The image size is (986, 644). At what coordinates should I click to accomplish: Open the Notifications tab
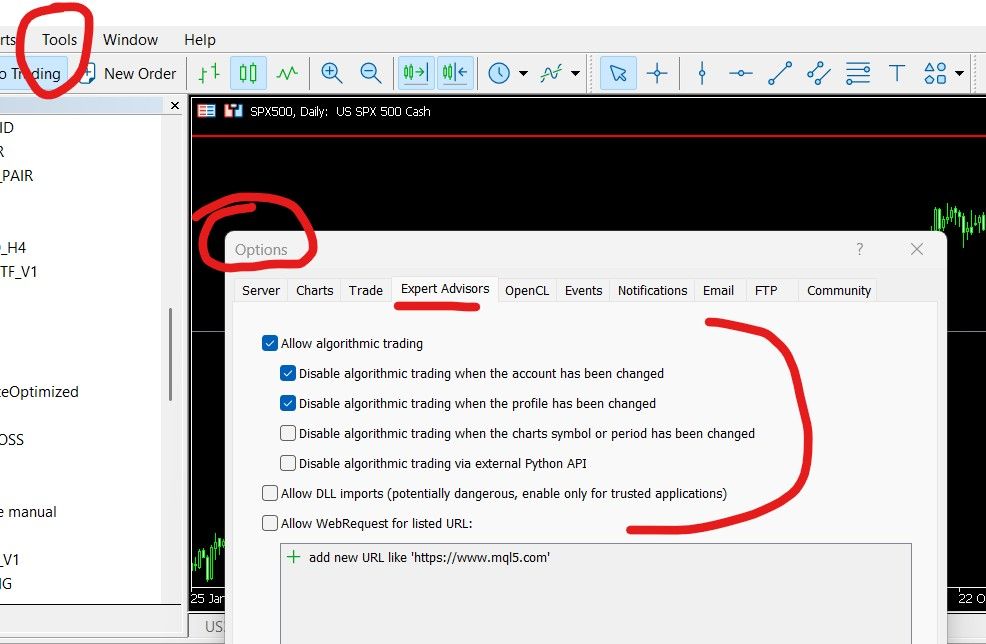[652, 291]
